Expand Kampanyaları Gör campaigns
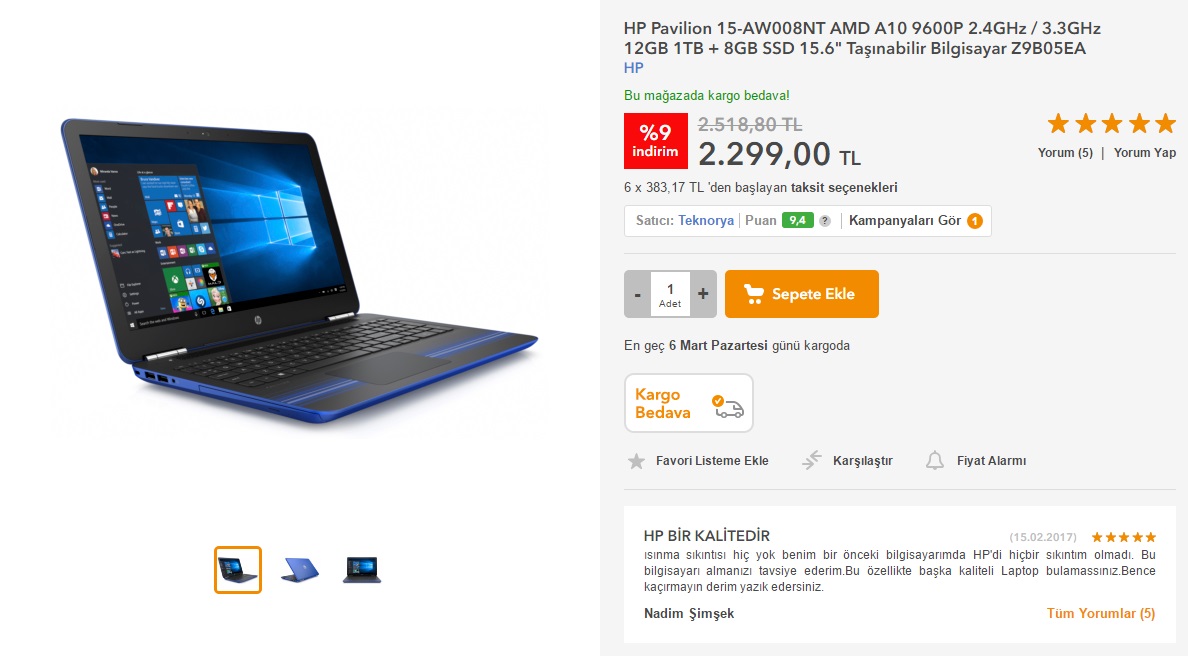Screen dimensions: 1188x656 [905, 220]
